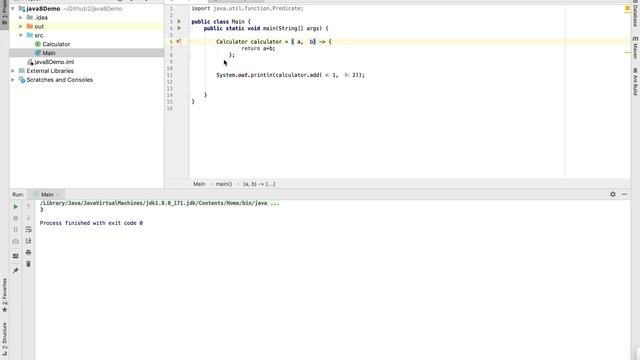Hide the Run panel with minimize dash
The image size is (640, 360).
(x=624, y=194)
